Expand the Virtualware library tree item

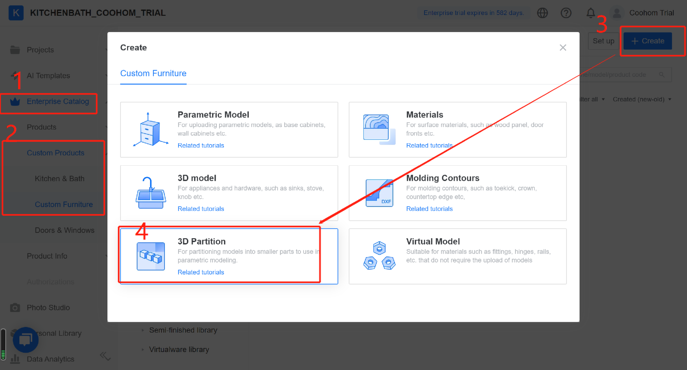(x=179, y=349)
